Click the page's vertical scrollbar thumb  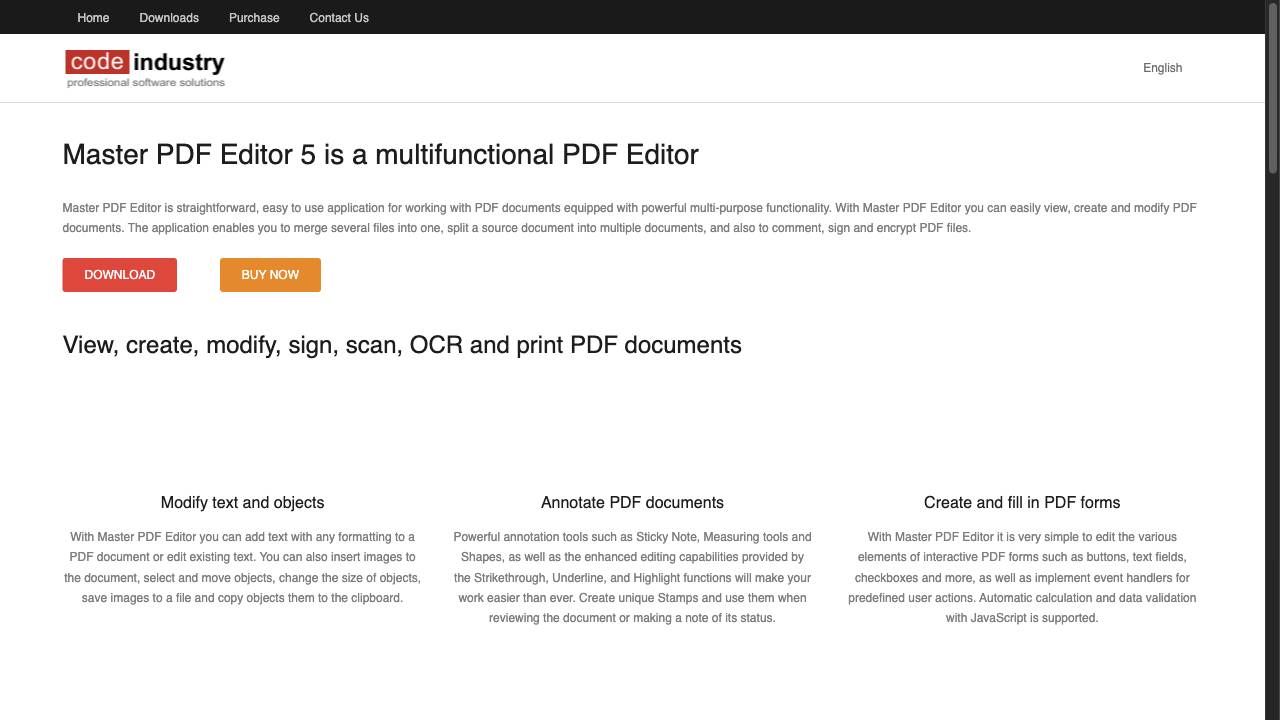1273,87
